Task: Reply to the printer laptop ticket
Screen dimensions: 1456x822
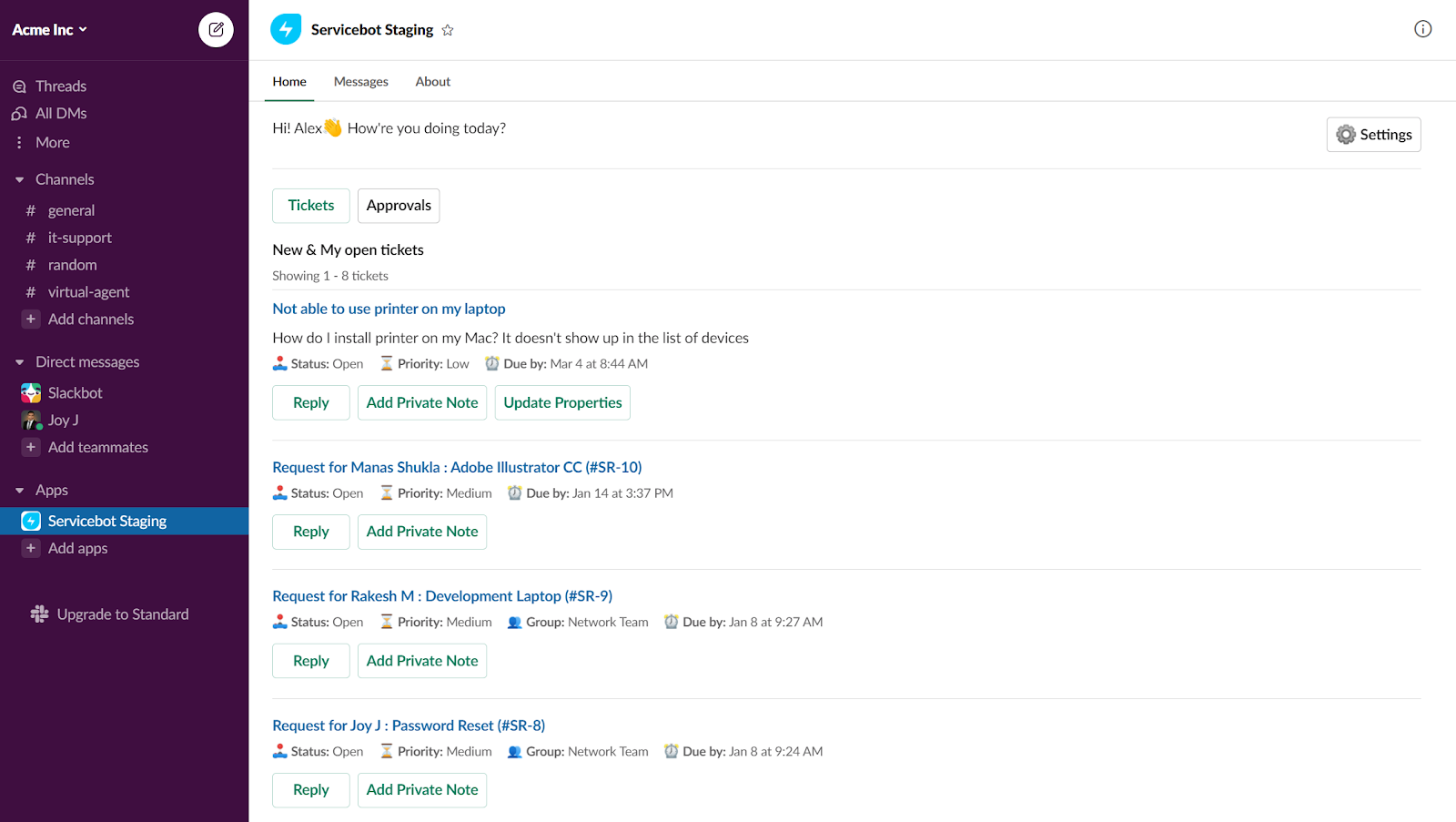Action: 311,403
